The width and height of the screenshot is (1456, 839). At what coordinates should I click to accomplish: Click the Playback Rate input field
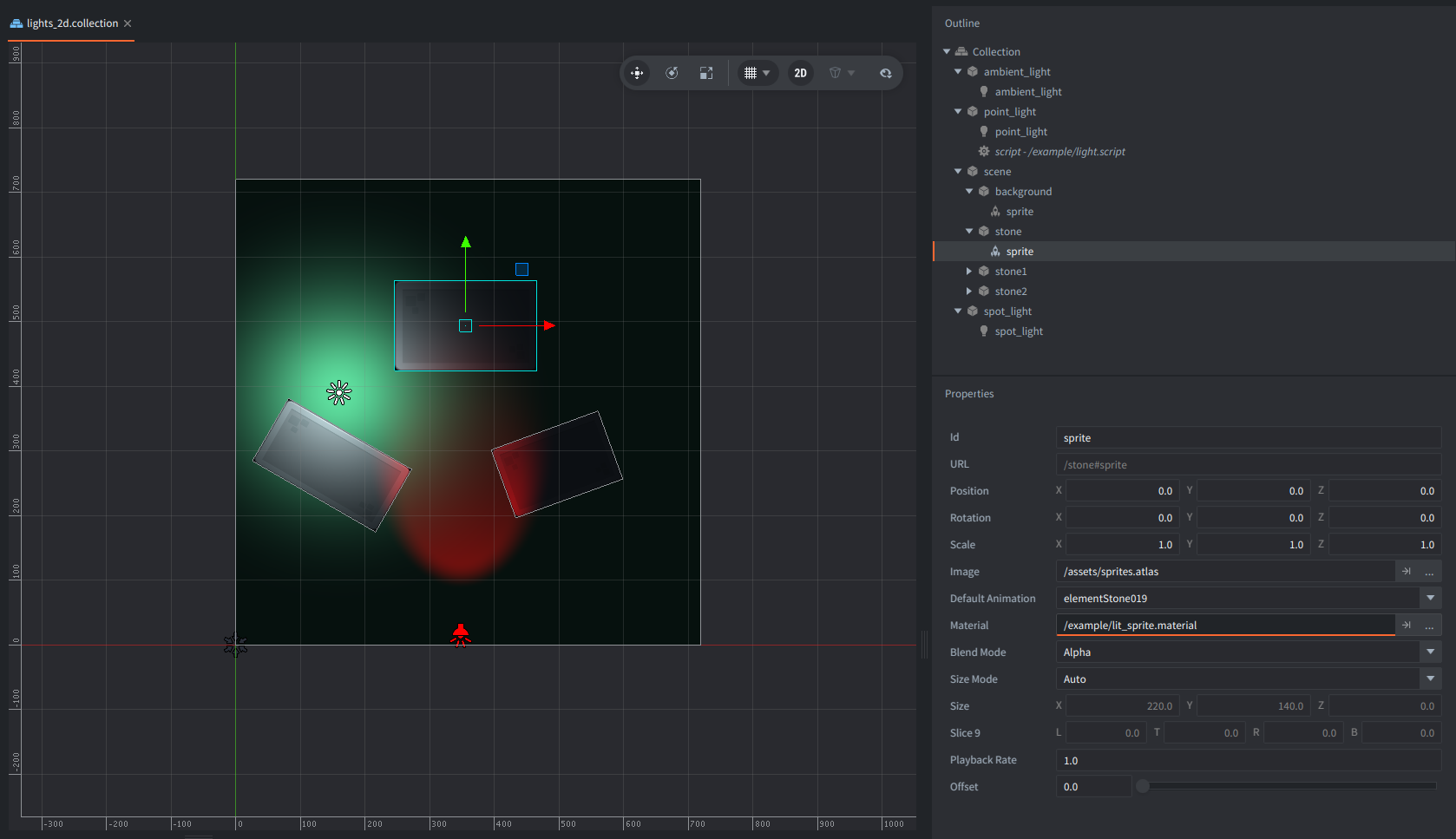click(1248, 760)
